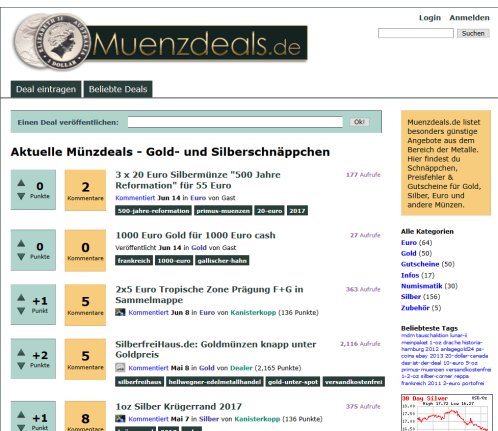The image size is (498, 431).
Task: Open the 1000 Euro Gold für cash deal
Action: tap(195, 235)
